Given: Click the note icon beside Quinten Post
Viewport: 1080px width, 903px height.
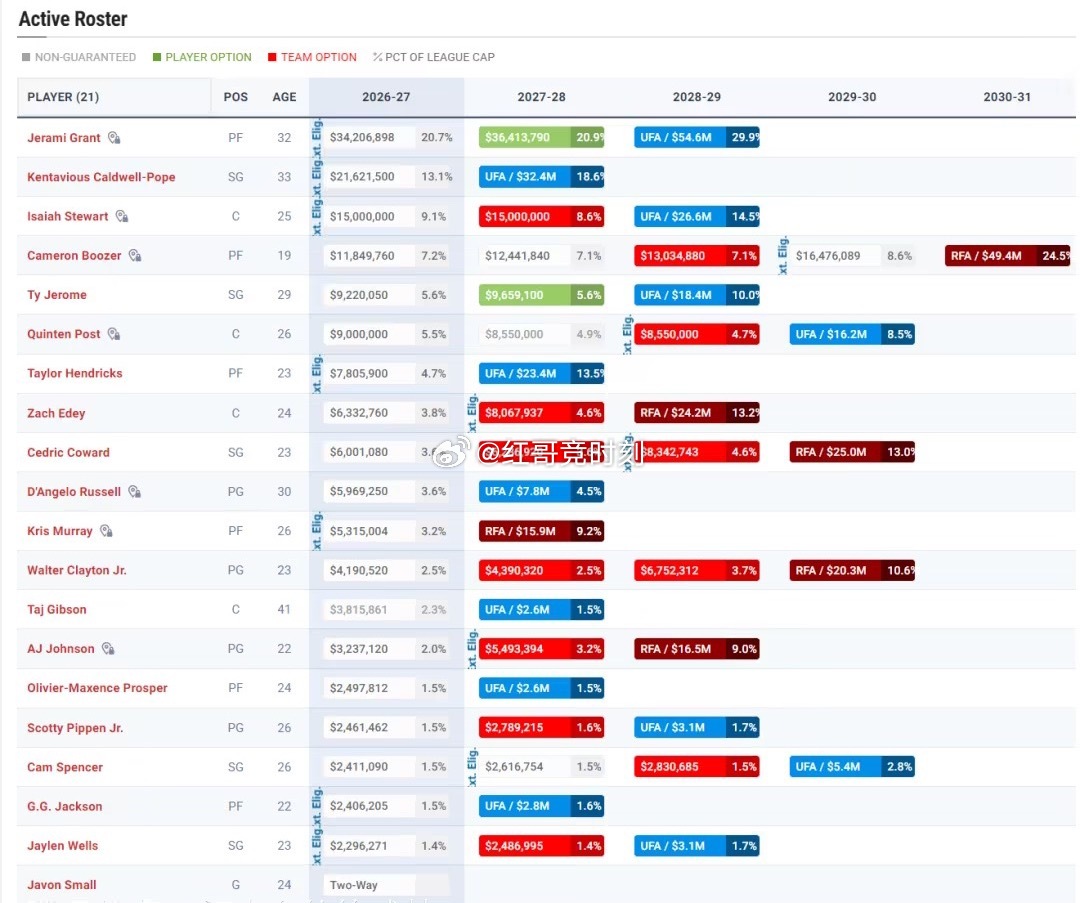Looking at the screenshot, I should click(114, 334).
